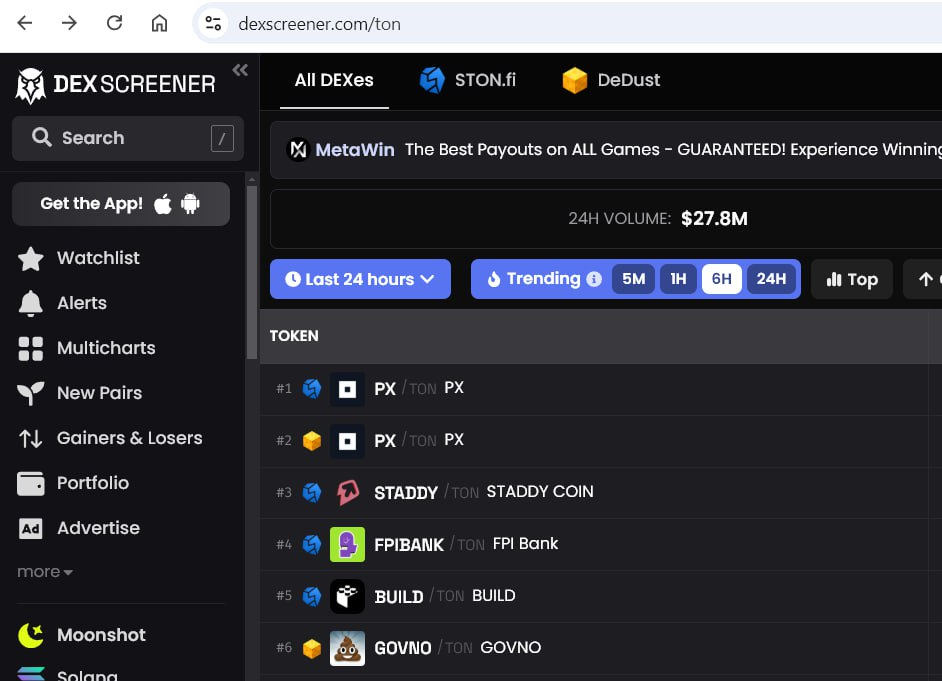
Task: Go to browser home page icon
Action: click(159, 23)
